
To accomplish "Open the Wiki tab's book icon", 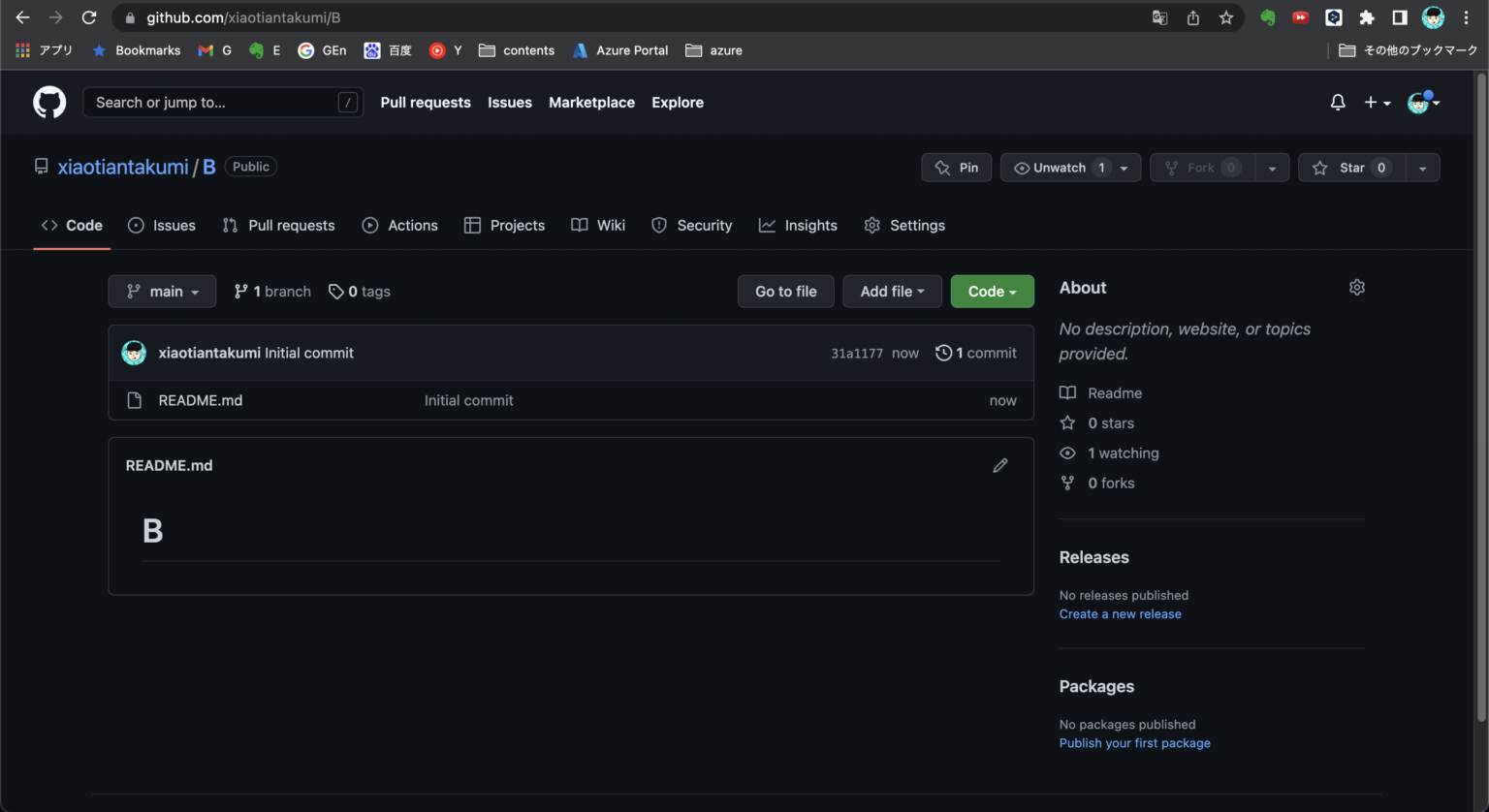I will pos(582,225).
